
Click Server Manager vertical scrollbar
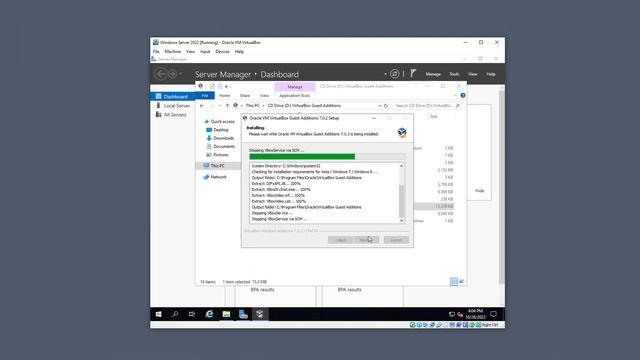pos(502,187)
